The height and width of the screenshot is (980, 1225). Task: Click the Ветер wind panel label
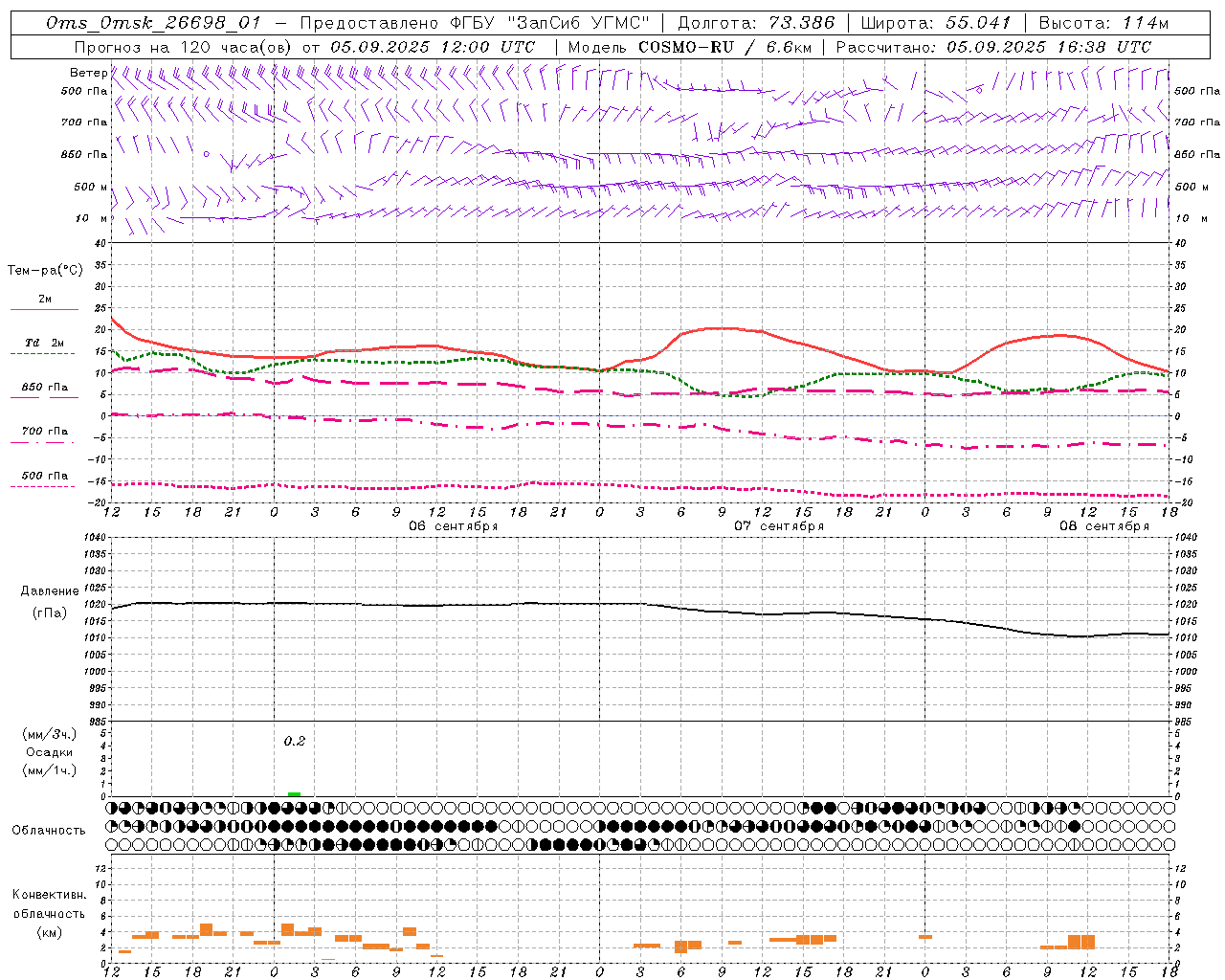tap(88, 73)
